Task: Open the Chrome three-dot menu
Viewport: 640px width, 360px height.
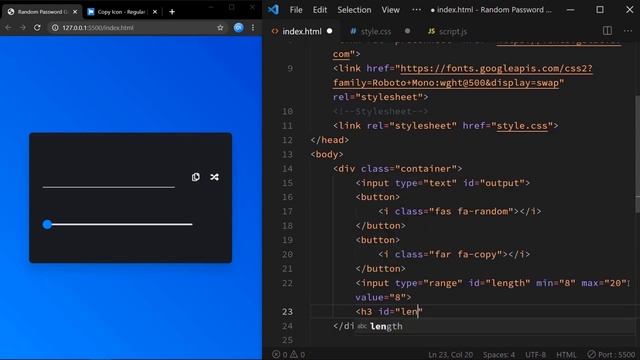Action: [253, 27]
